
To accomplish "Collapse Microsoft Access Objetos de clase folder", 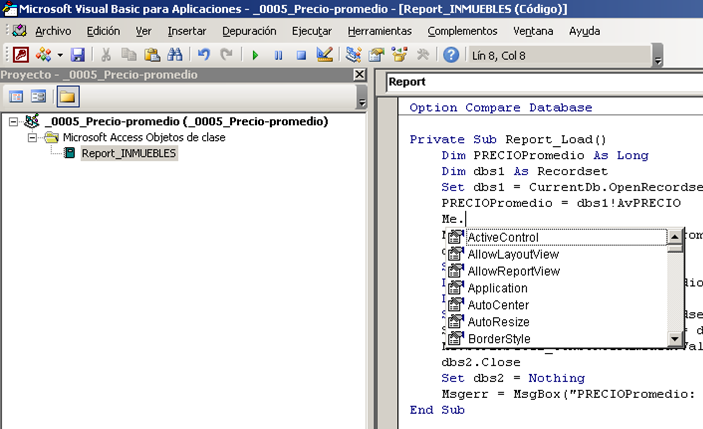I will click(x=32, y=138).
